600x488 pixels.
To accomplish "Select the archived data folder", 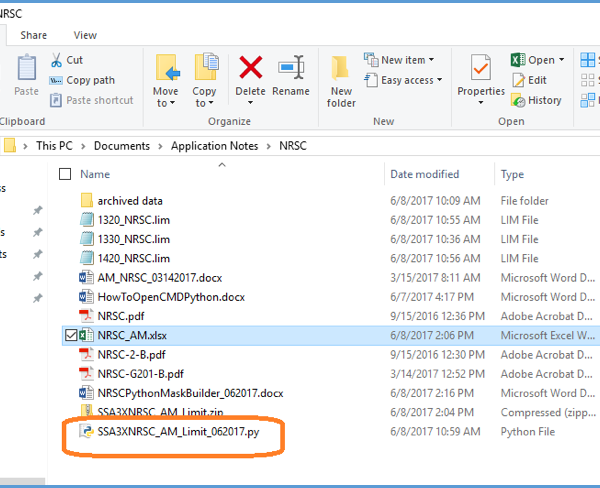I will (x=129, y=201).
